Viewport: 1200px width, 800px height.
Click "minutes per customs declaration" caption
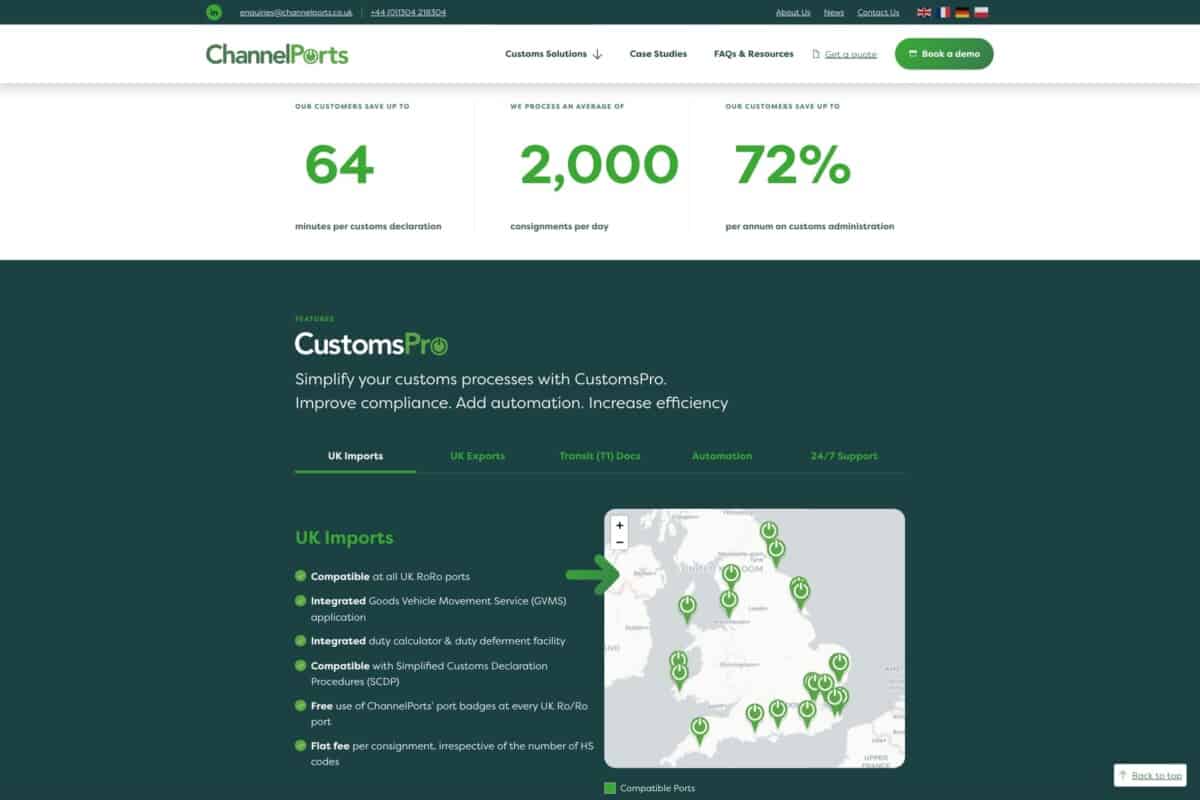368,227
